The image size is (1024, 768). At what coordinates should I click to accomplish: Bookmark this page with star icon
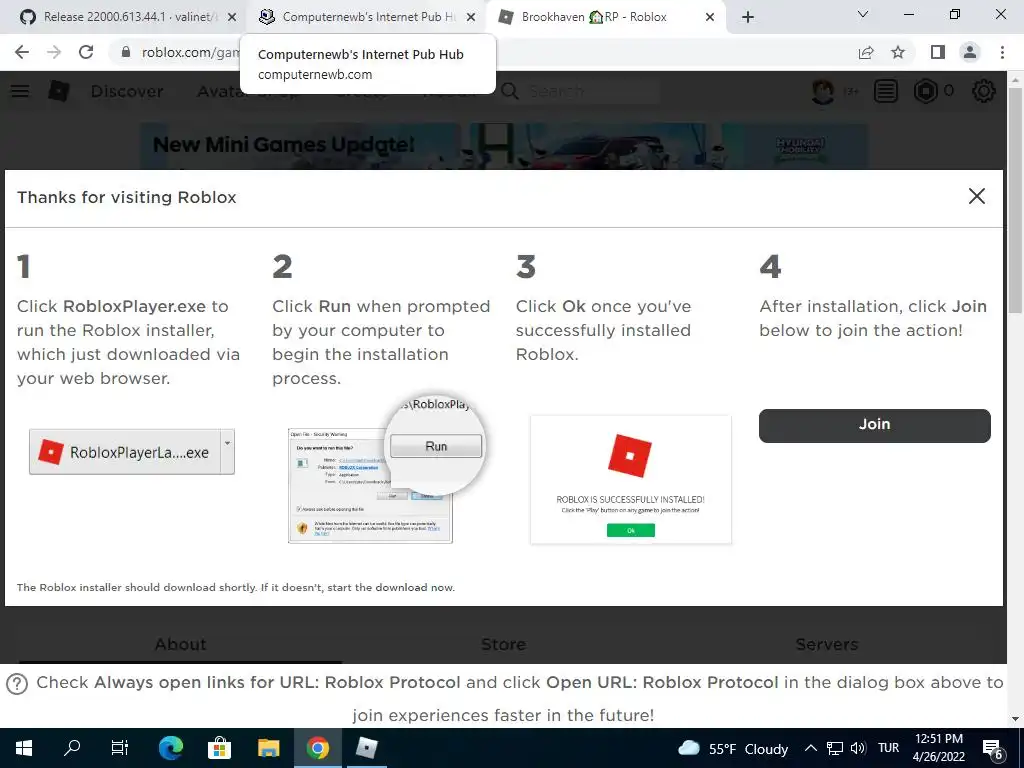click(x=898, y=52)
